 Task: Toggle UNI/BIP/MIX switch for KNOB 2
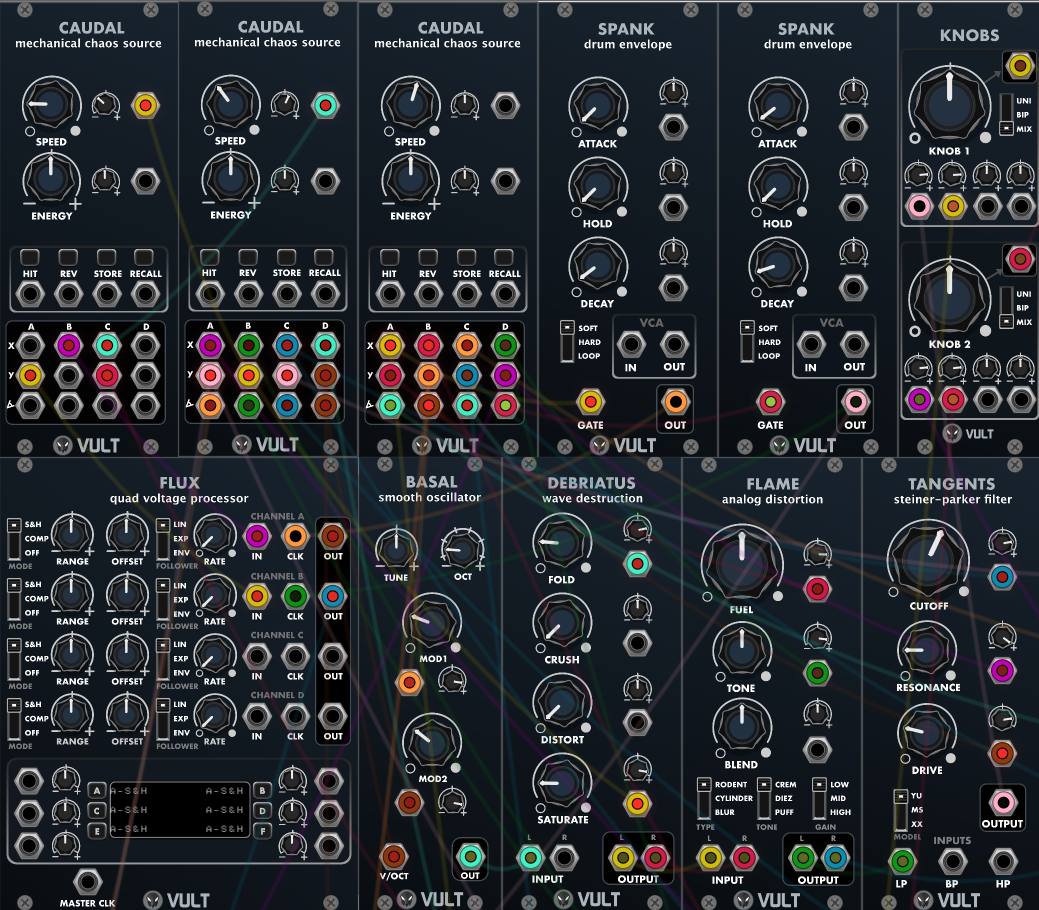1006,307
